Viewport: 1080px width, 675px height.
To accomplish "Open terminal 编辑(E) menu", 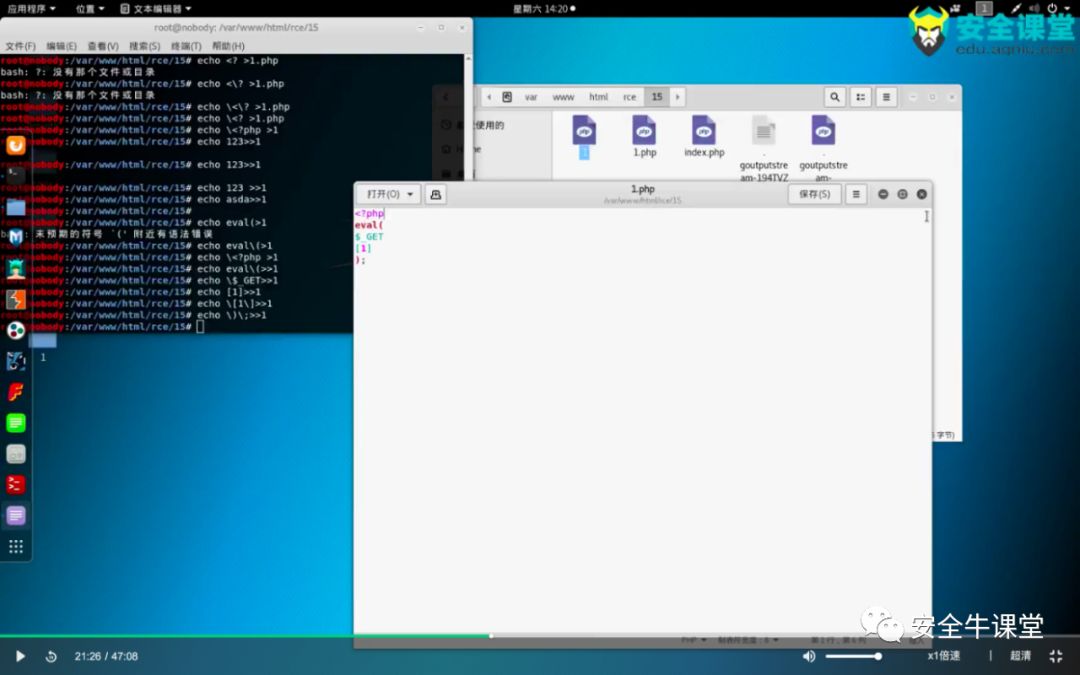I will point(61,45).
